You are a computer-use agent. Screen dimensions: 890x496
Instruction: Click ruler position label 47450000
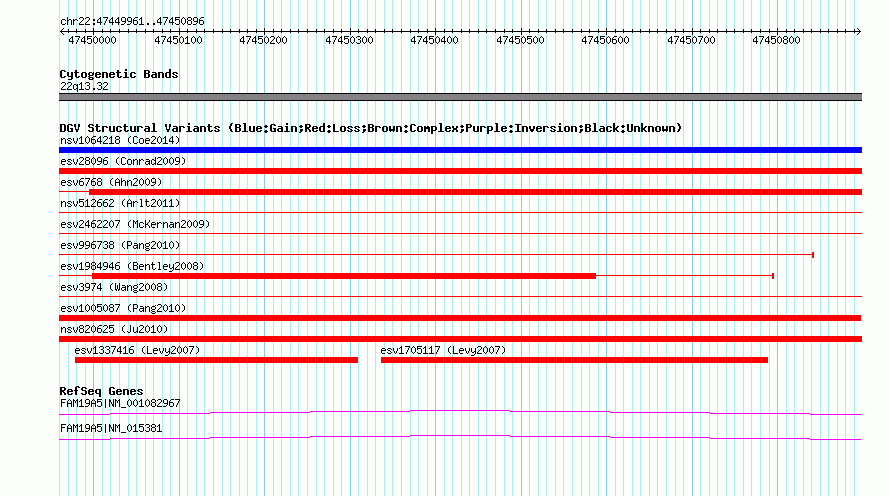[92, 40]
